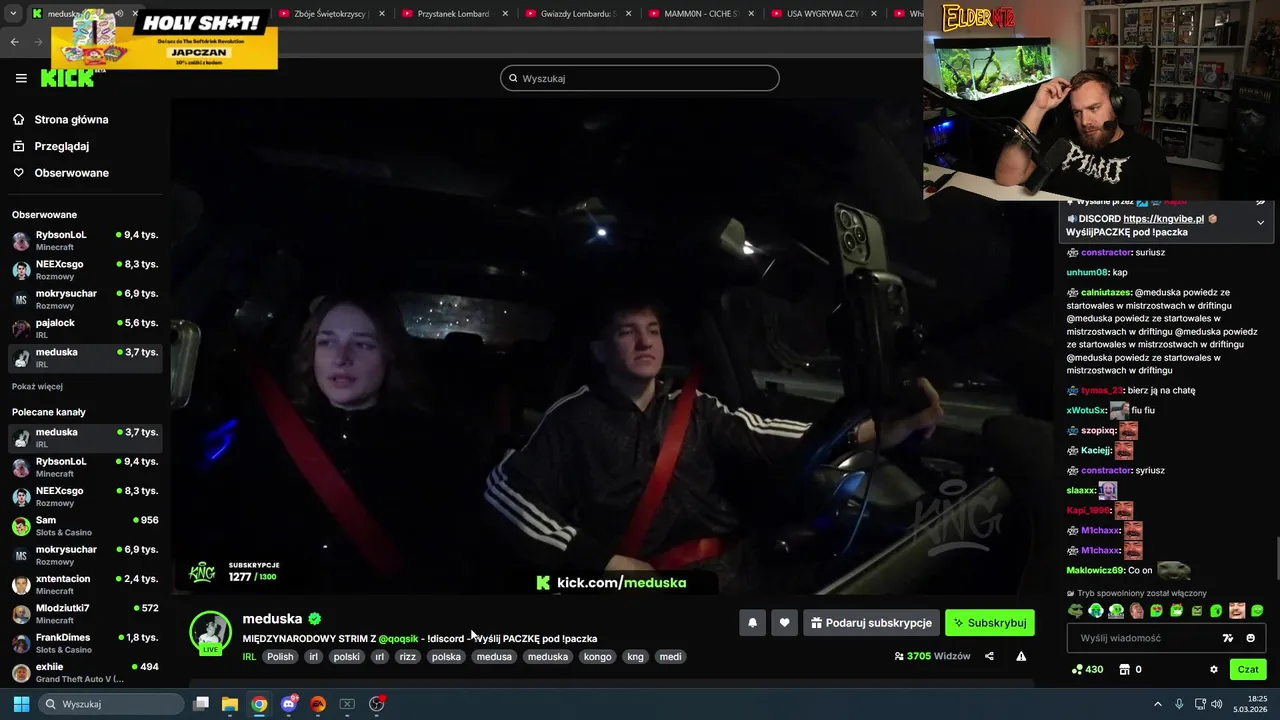Screen dimensions: 1280x720
Task: Open FrankDimes channel in recommended
Action: pos(85,643)
